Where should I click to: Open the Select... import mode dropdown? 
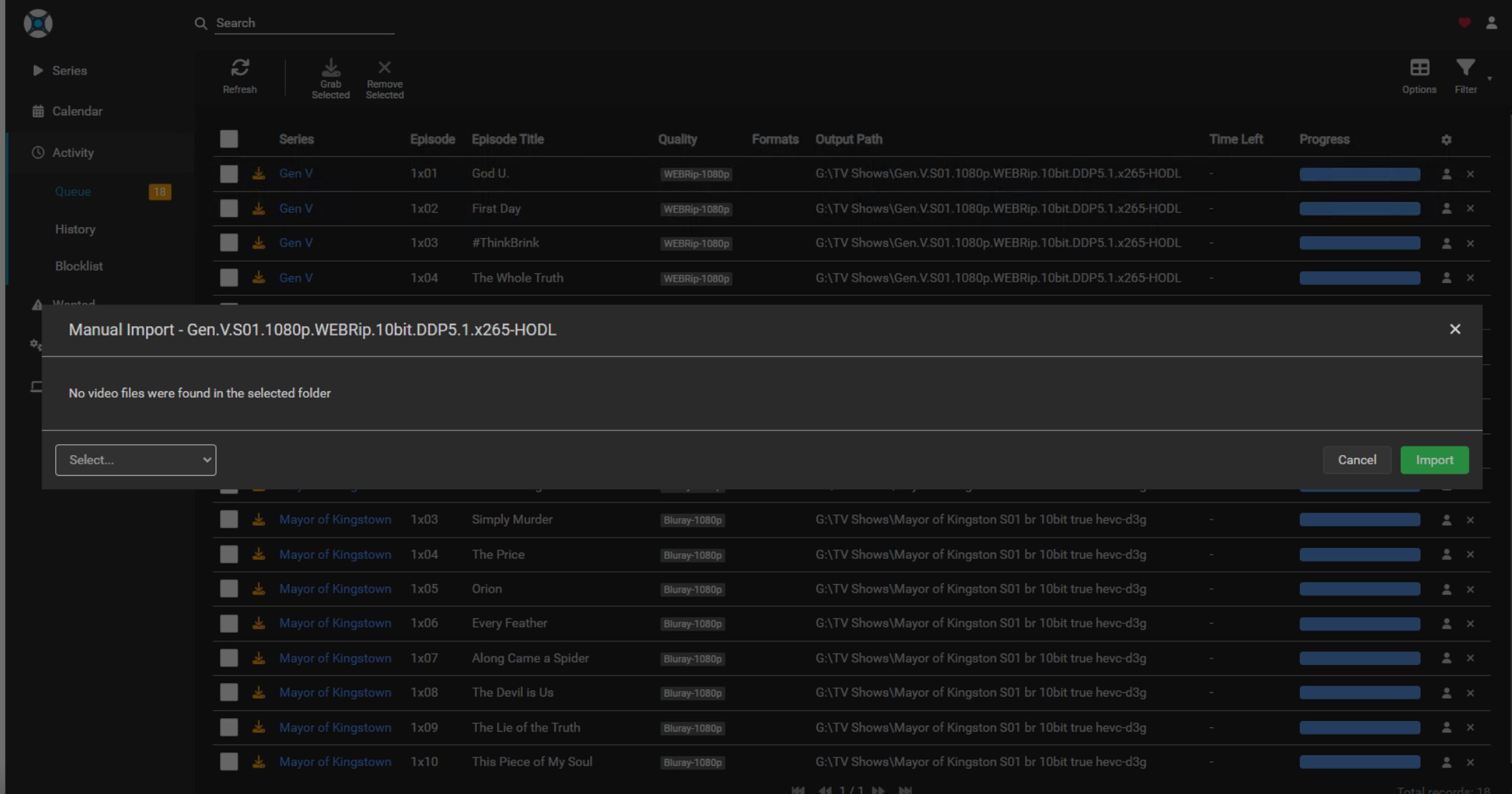click(135, 460)
